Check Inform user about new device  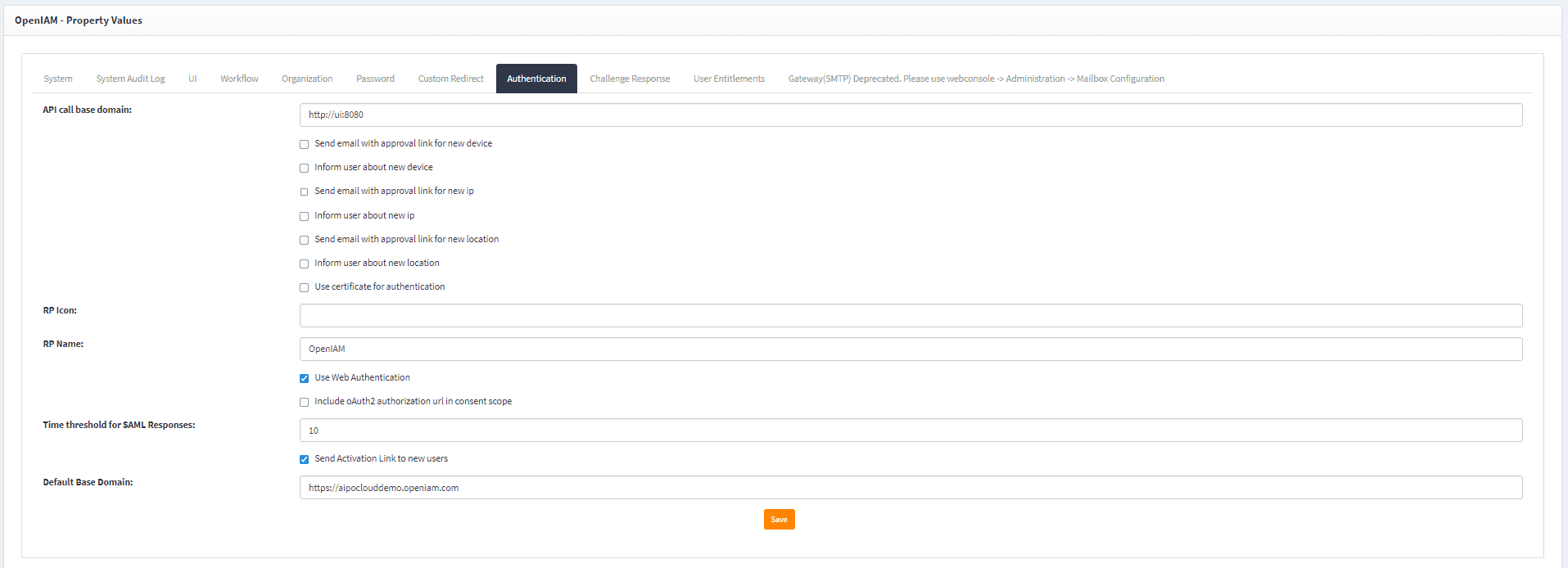[305, 168]
